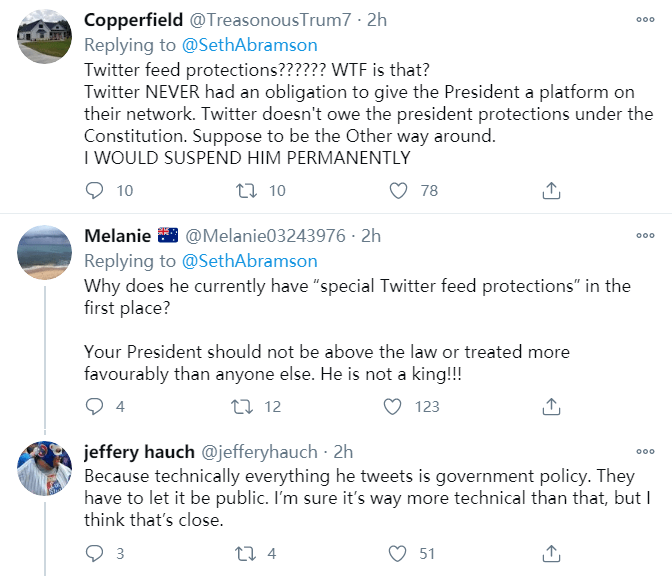This screenshot has height=578, width=672.
Task: Expand more menu on jeffery hauch's tweet
Action: tap(645, 452)
